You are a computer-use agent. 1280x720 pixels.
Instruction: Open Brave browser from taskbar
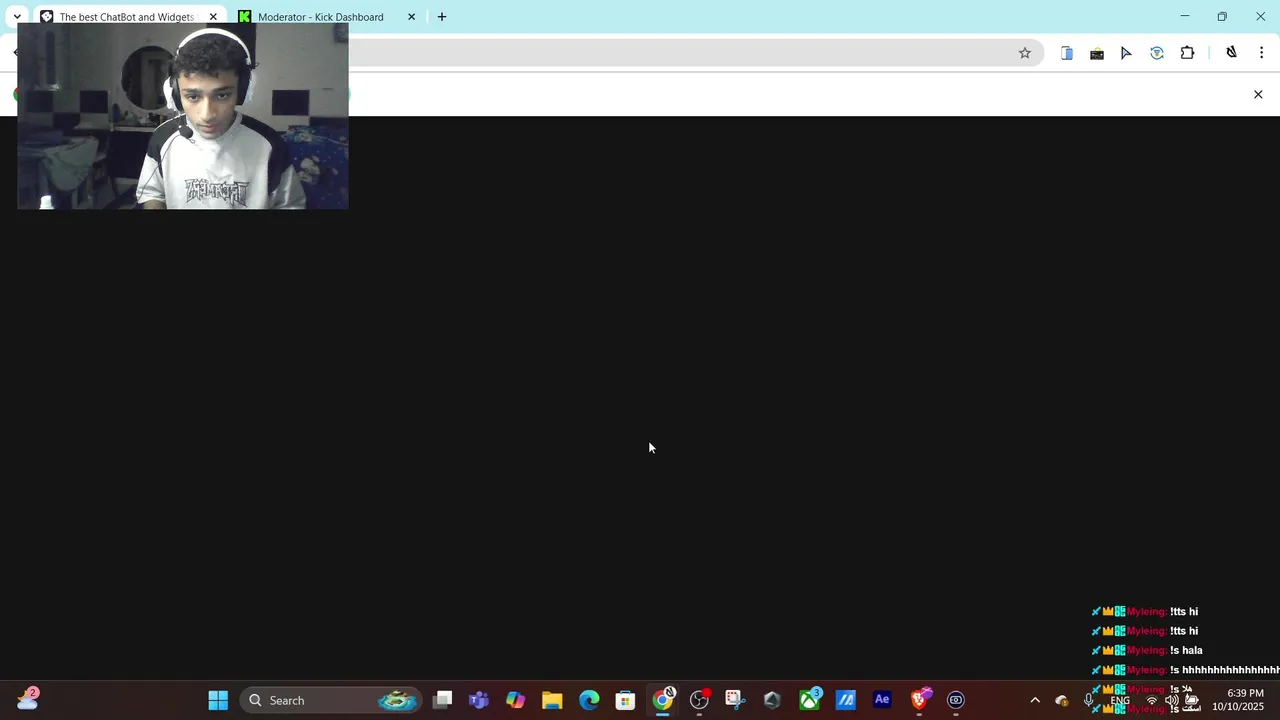click(919, 700)
